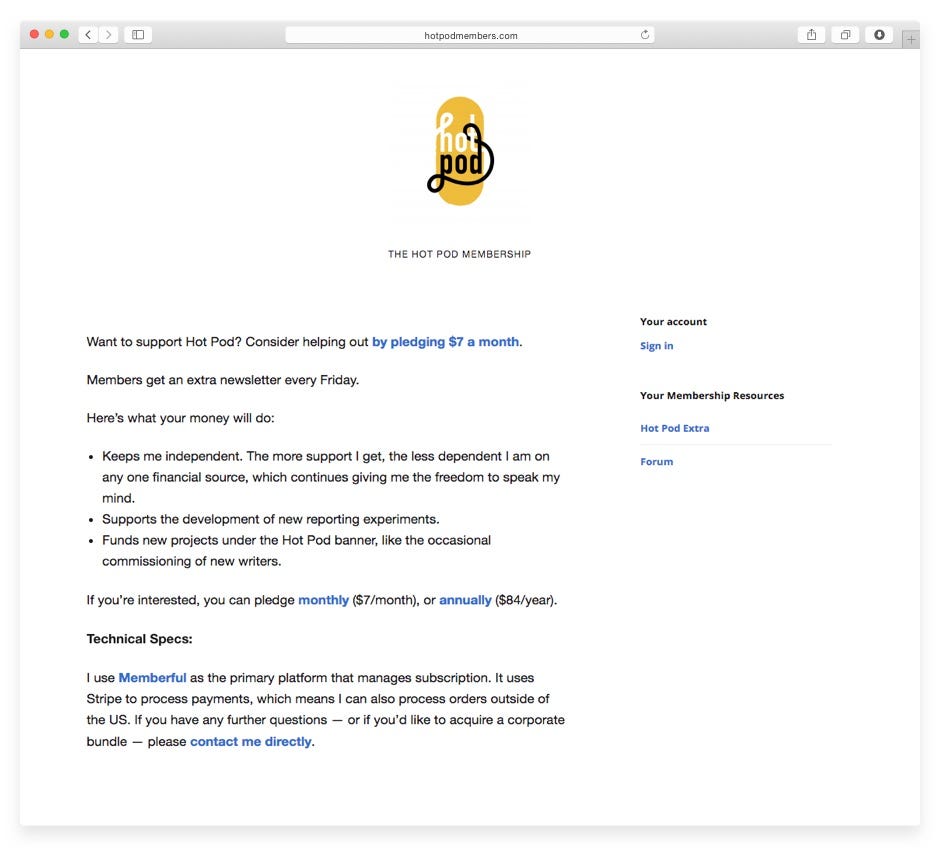Add a new tab with plus button
Screen dimensions: 940x866
tap(911, 40)
